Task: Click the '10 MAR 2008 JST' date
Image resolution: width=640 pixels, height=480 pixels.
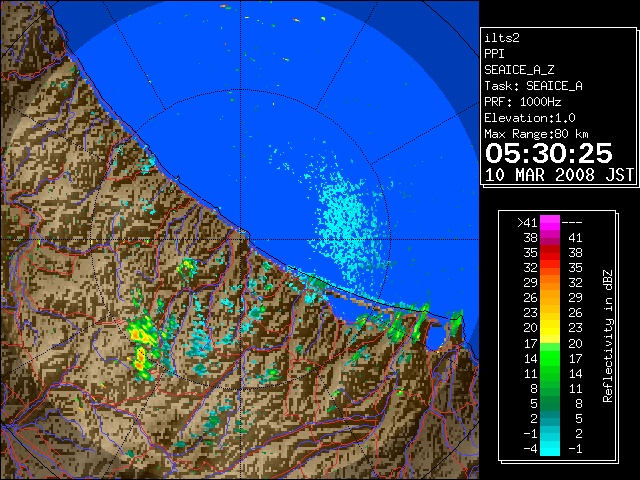Action: tap(560, 175)
